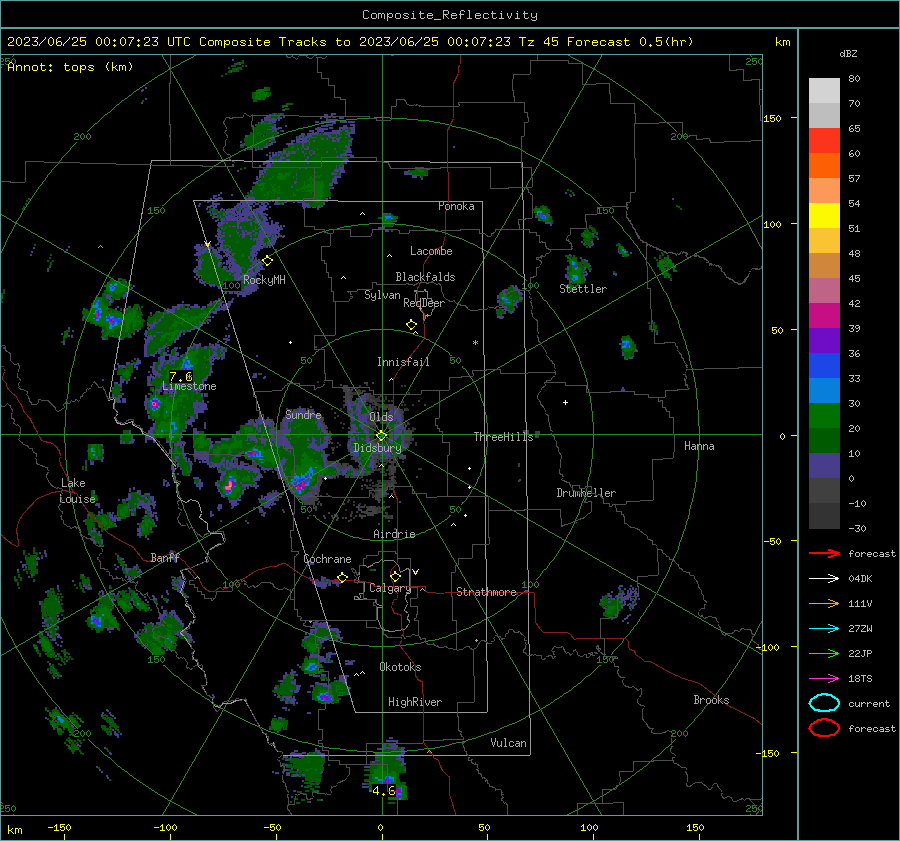Click the white 04DK arrow icon
This screenshot has width=900, height=841.
824,579
